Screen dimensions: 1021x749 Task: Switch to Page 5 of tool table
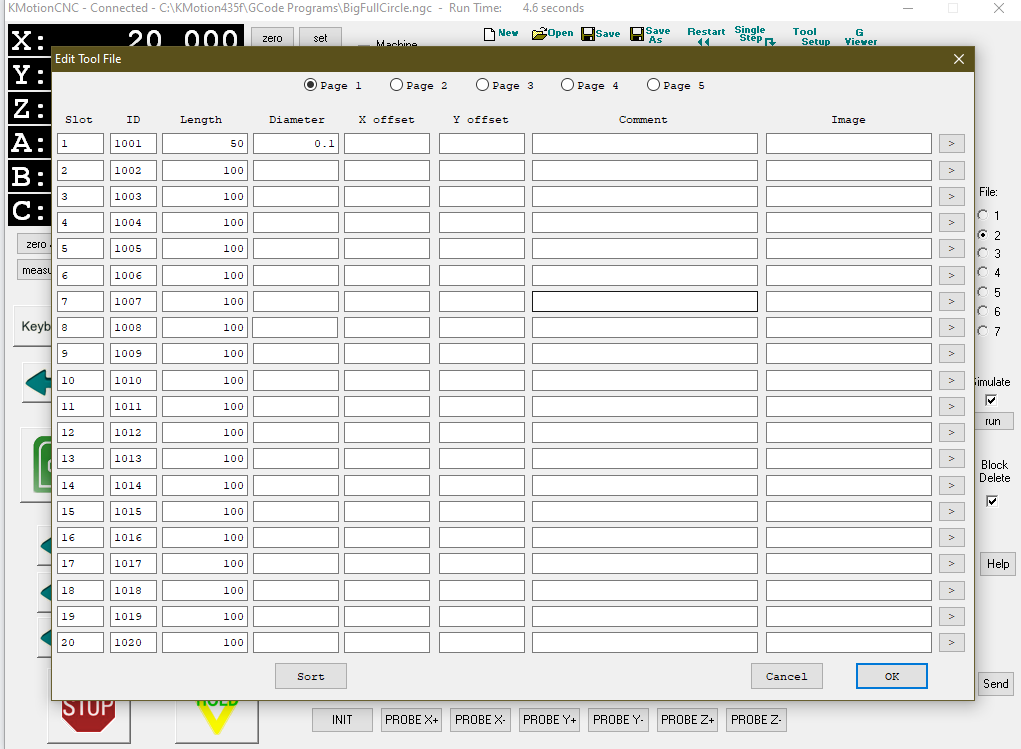coord(654,85)
